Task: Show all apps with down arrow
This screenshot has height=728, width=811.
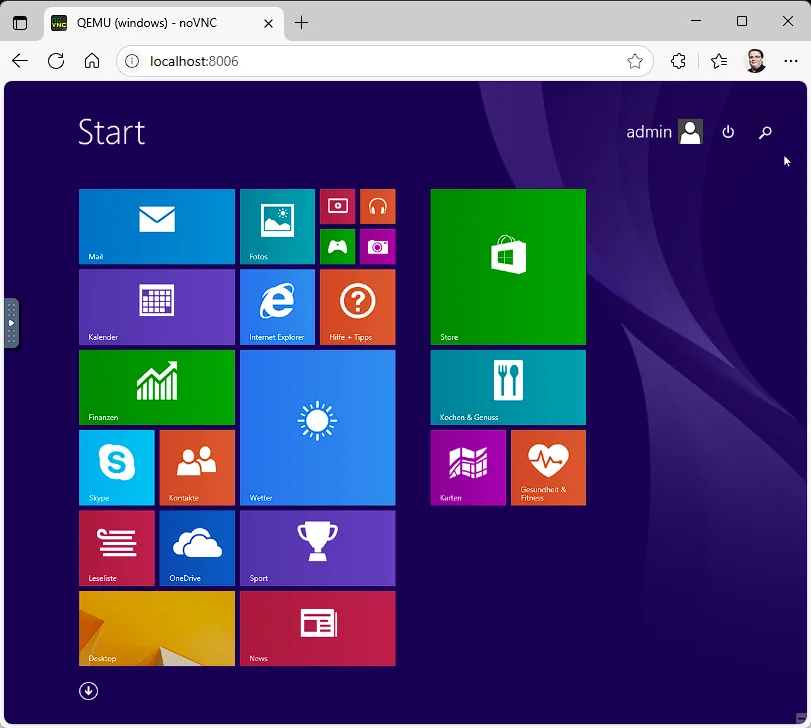Action: (88, 691)
